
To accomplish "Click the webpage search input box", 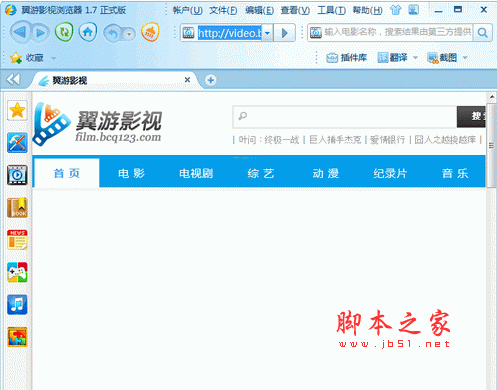I will tap(345, 116).
